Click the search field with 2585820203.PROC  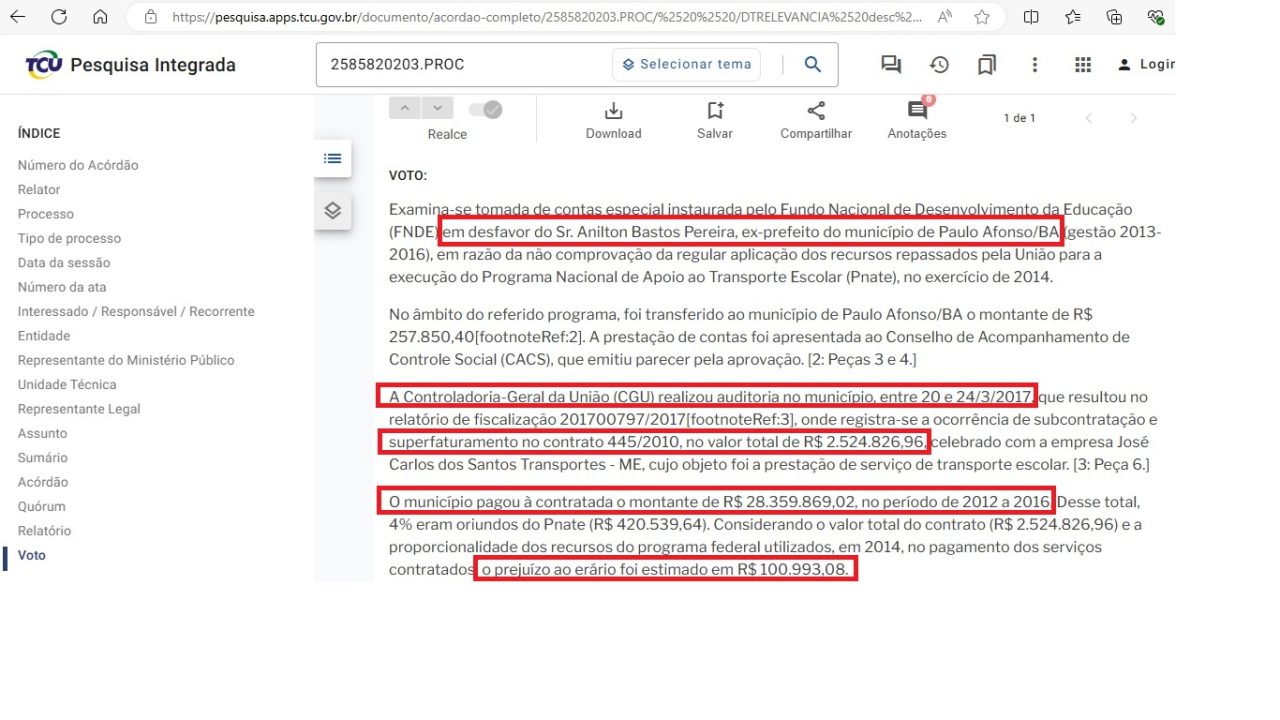pyautogui.click(x=465, y=64)
